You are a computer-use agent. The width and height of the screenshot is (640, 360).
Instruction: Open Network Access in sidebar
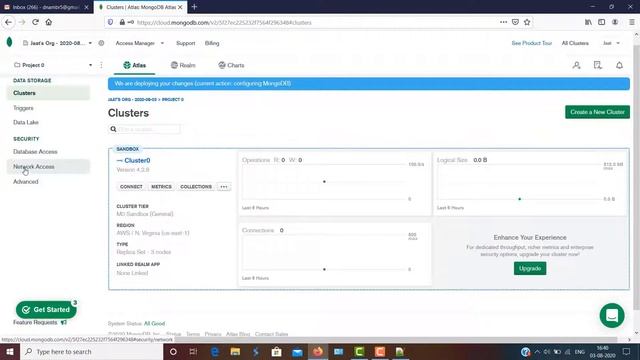tap(48, 167)
